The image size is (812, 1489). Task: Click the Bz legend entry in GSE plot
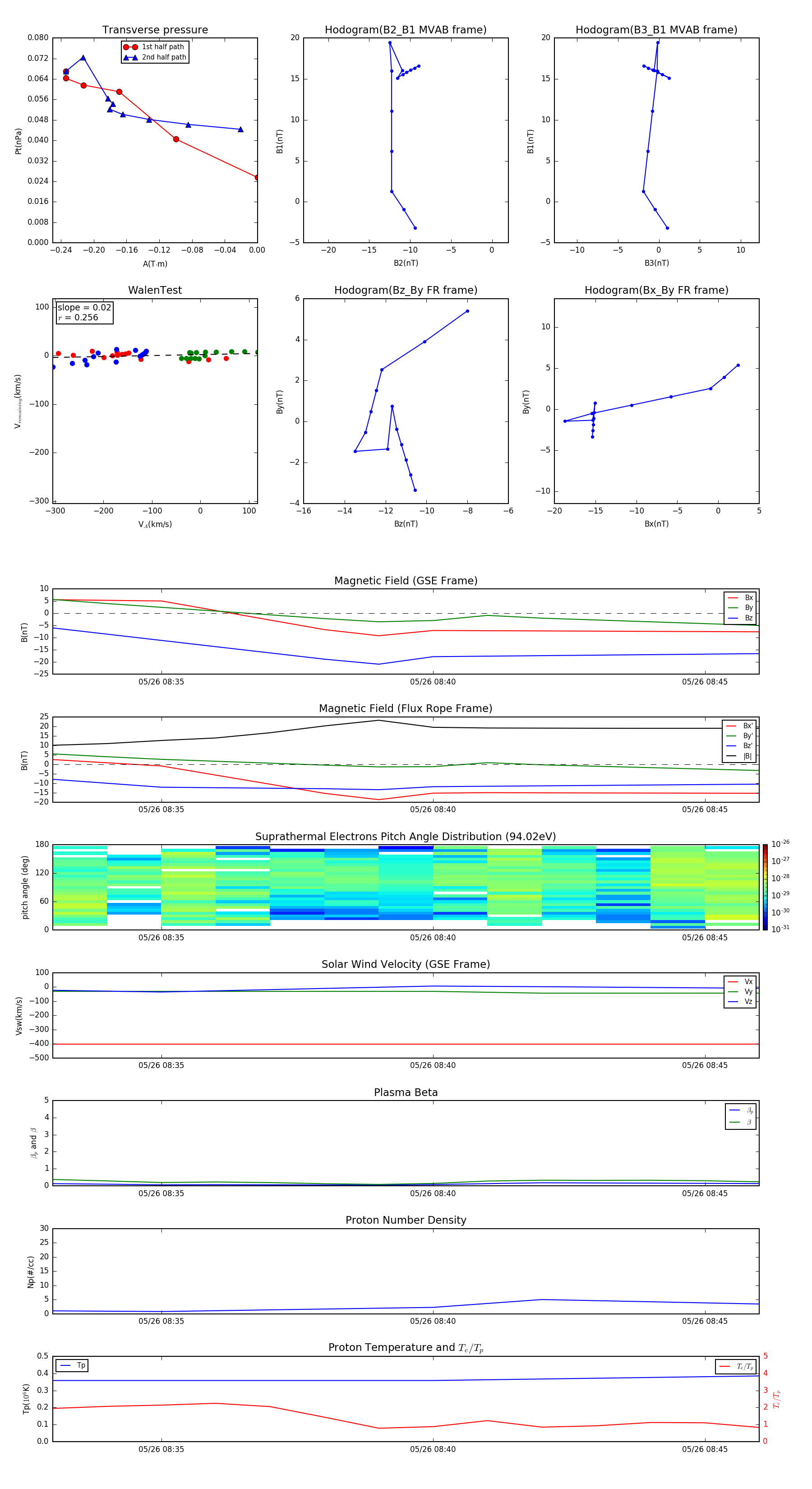click(740, 618)
